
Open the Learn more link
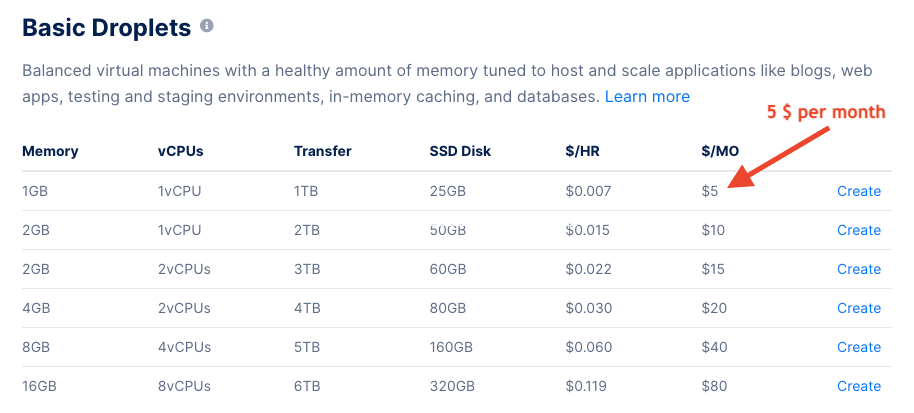coord(647,97)
